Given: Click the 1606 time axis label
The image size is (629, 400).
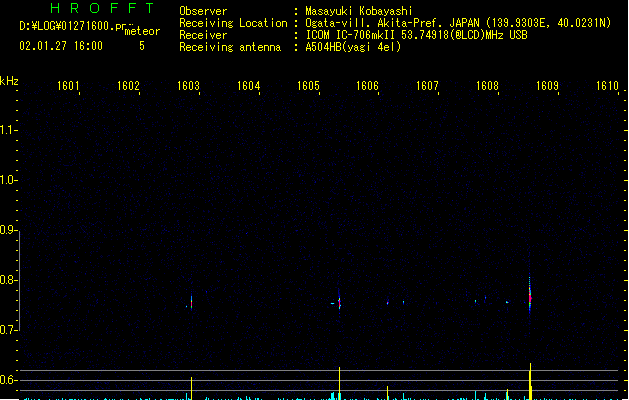Looking at the screenshot, I should pos(367,86).
